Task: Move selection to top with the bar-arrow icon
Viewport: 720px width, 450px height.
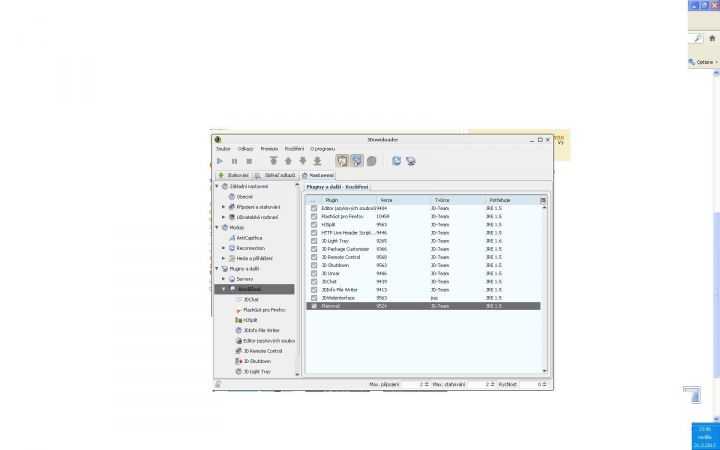Action: click(x=274, y=161)
